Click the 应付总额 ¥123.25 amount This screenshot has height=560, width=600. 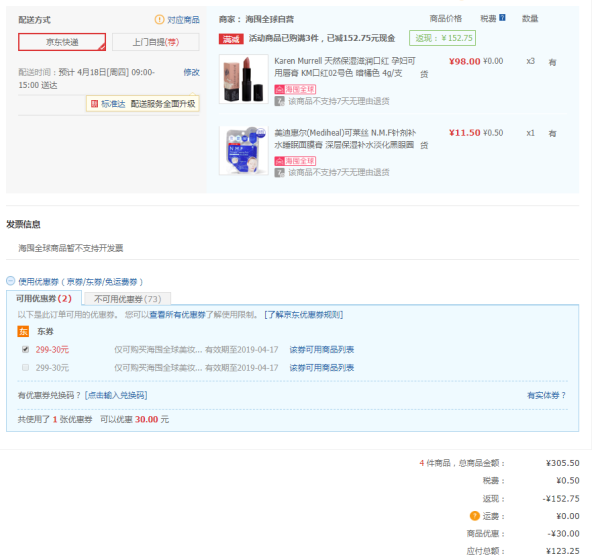point(562,551)
